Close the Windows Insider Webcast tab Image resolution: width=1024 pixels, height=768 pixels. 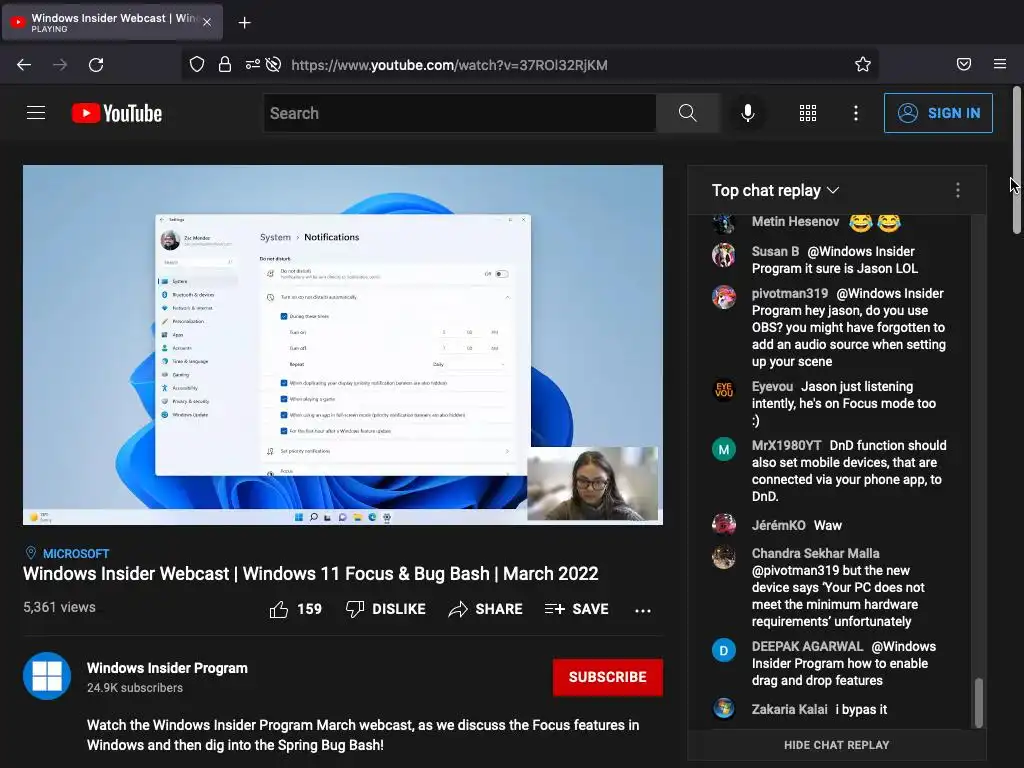(x=207, y=22)
